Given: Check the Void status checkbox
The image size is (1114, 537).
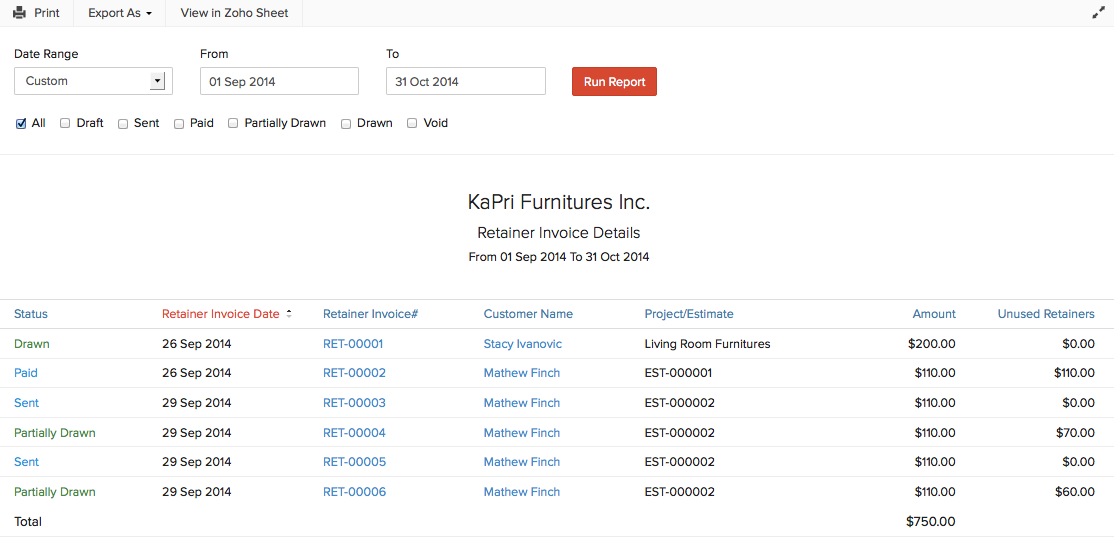Looking at the screenshot, I should (x=412, y=124).
